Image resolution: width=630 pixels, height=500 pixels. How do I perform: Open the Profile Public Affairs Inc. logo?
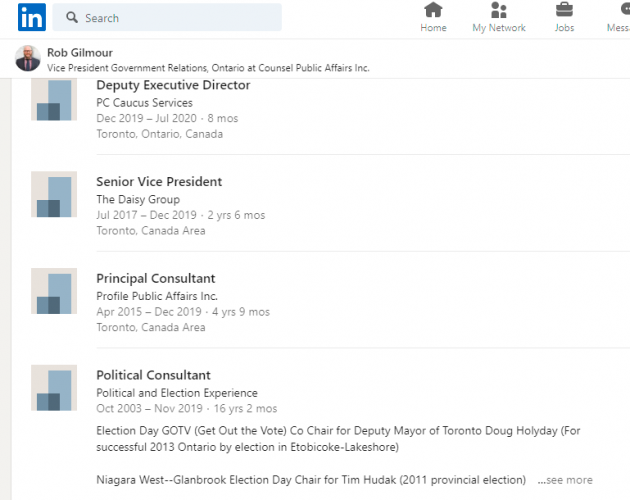click(x=54, y=291)
